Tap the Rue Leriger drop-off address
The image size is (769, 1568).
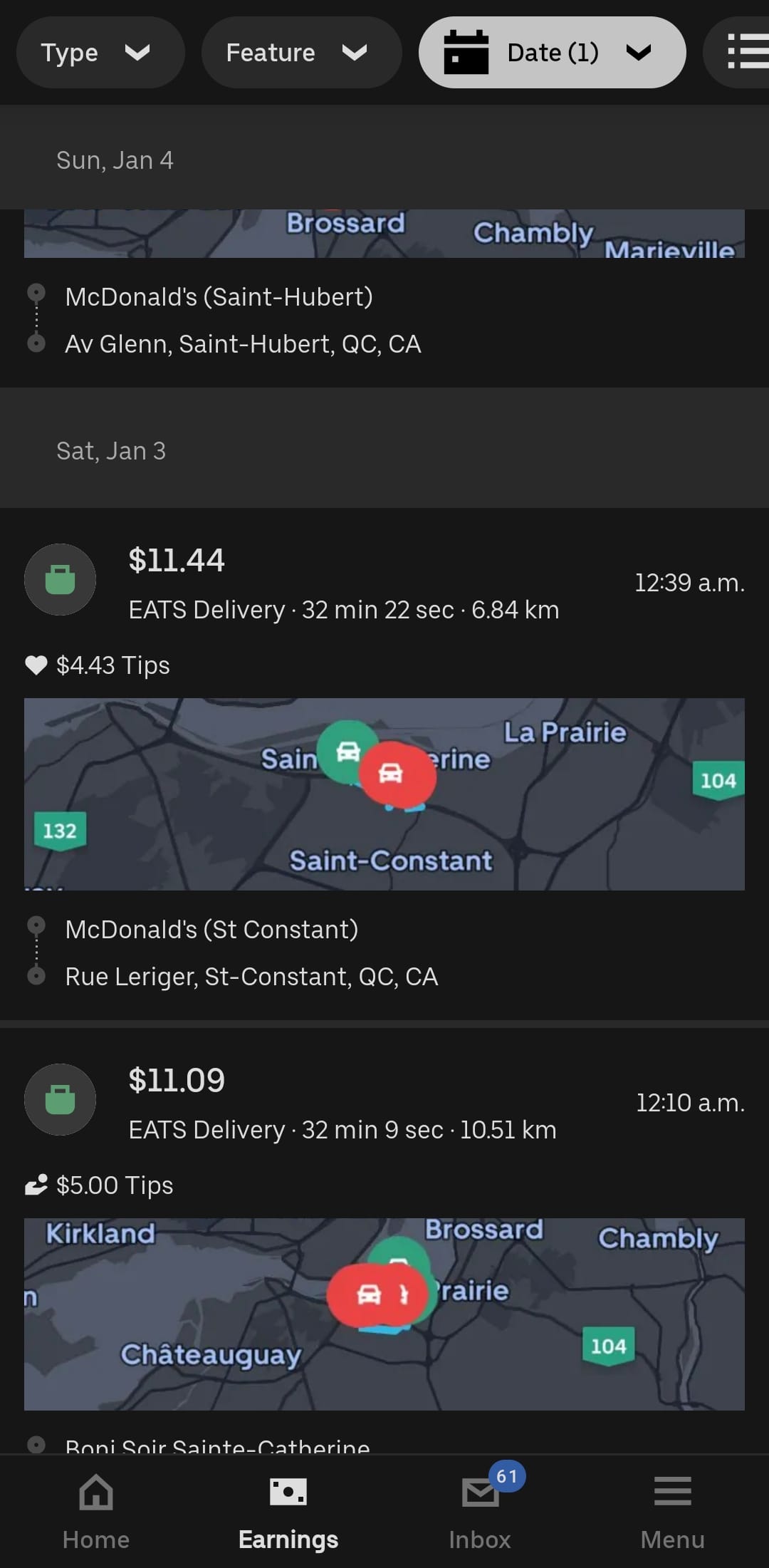coord(251,977)
